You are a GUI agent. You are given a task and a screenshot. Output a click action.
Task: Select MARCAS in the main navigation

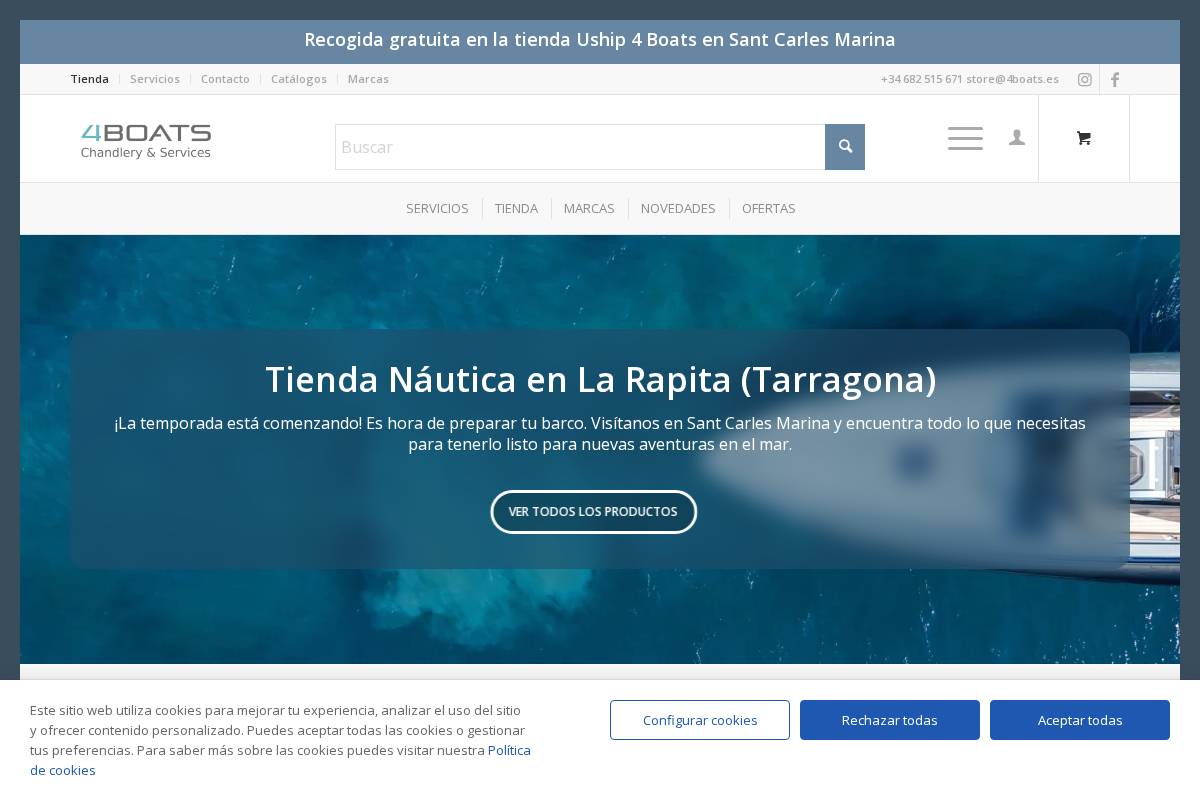pyautogui.click(x=589, y=208)
